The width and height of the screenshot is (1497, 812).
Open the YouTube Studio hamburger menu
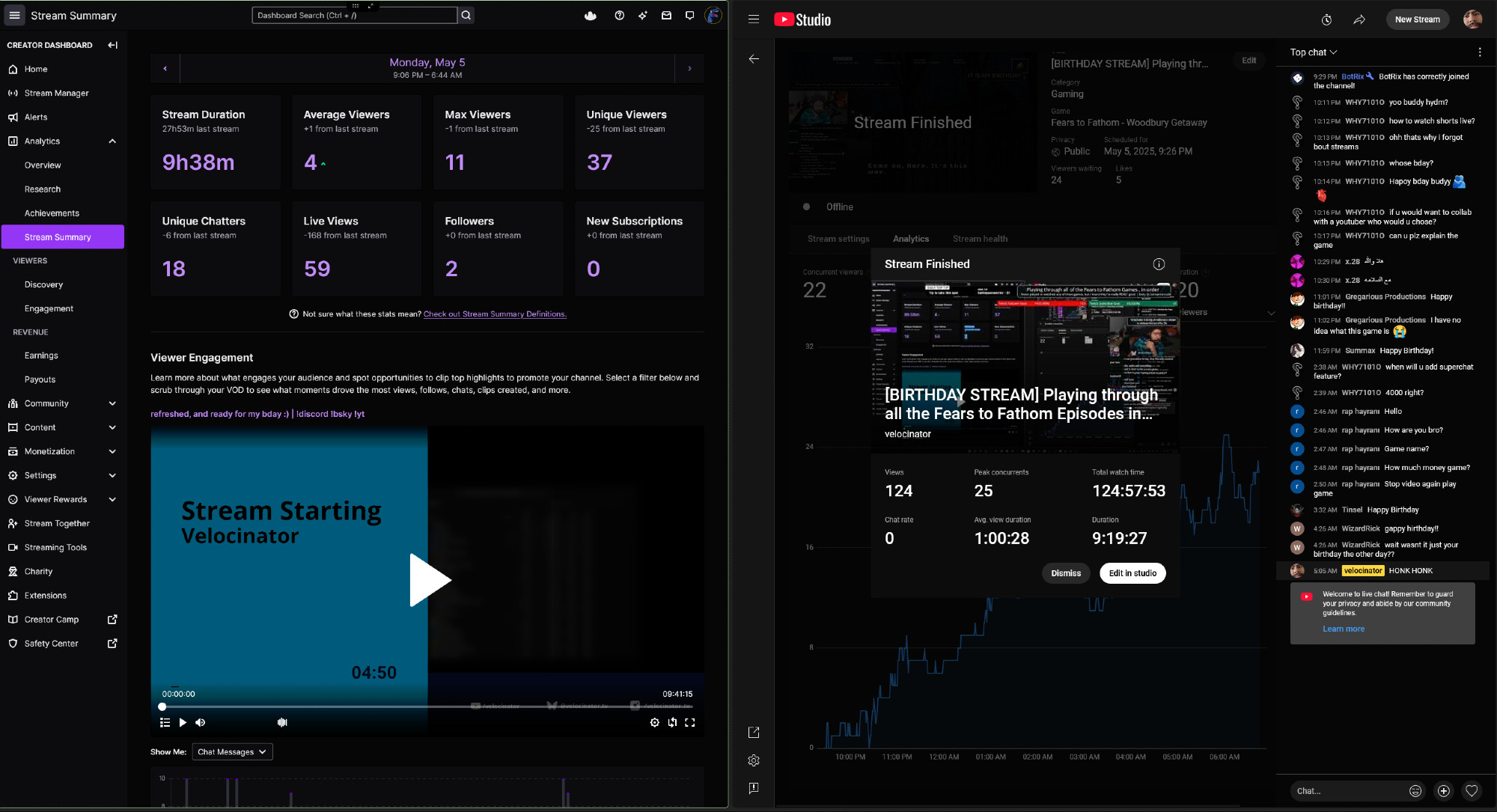pyautogui.click(x=754, y=19)
